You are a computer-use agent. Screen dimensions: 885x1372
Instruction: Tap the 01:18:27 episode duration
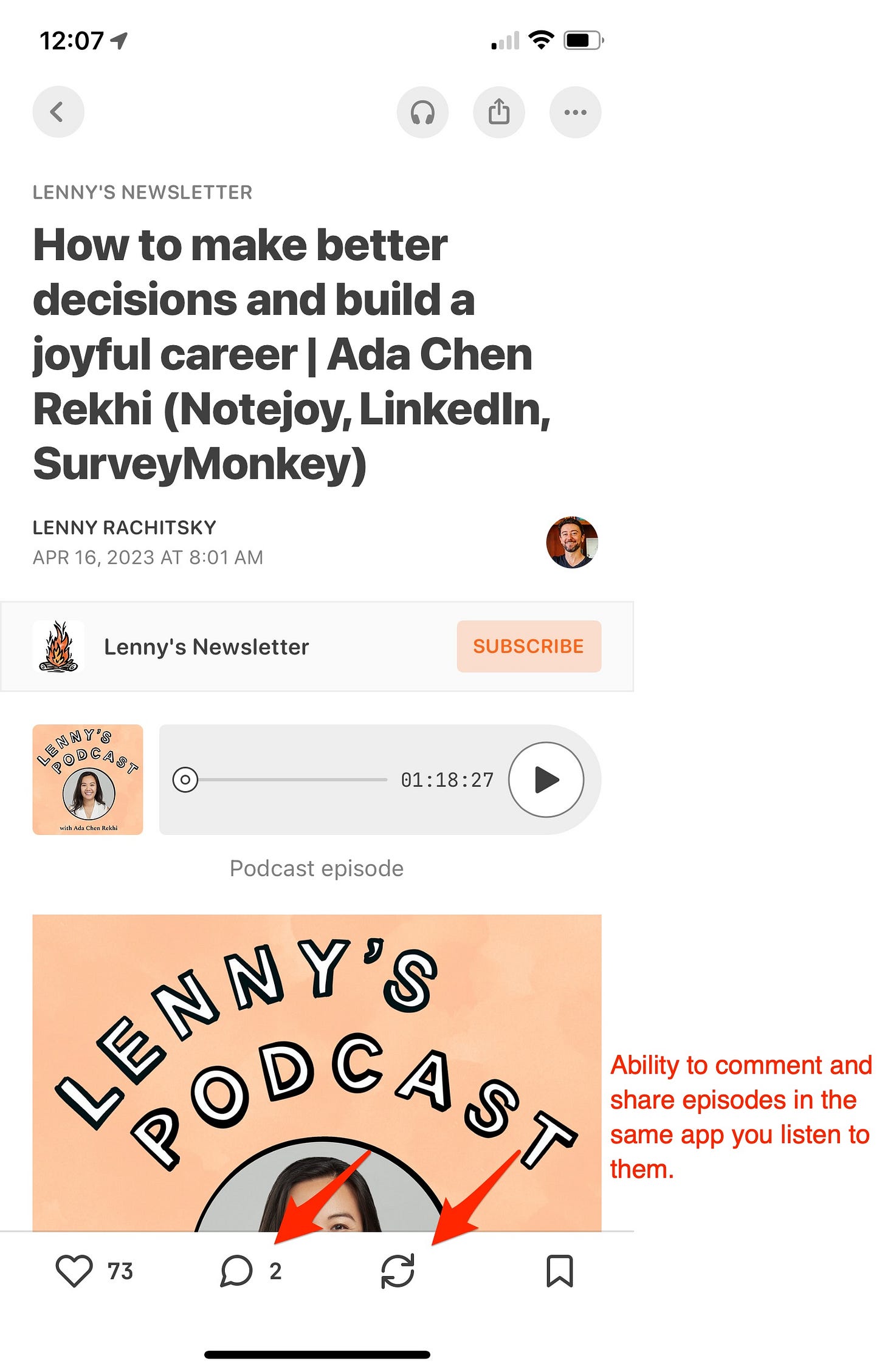coord(447,780)
